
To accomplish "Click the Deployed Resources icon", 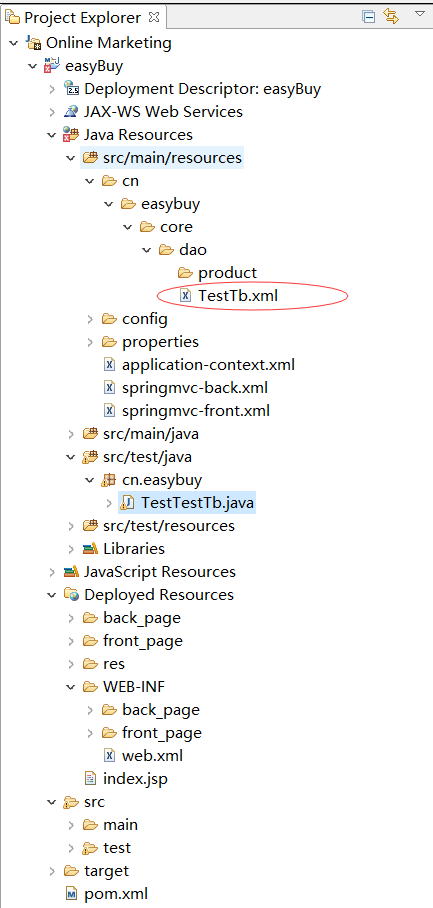I will [72, 595].
